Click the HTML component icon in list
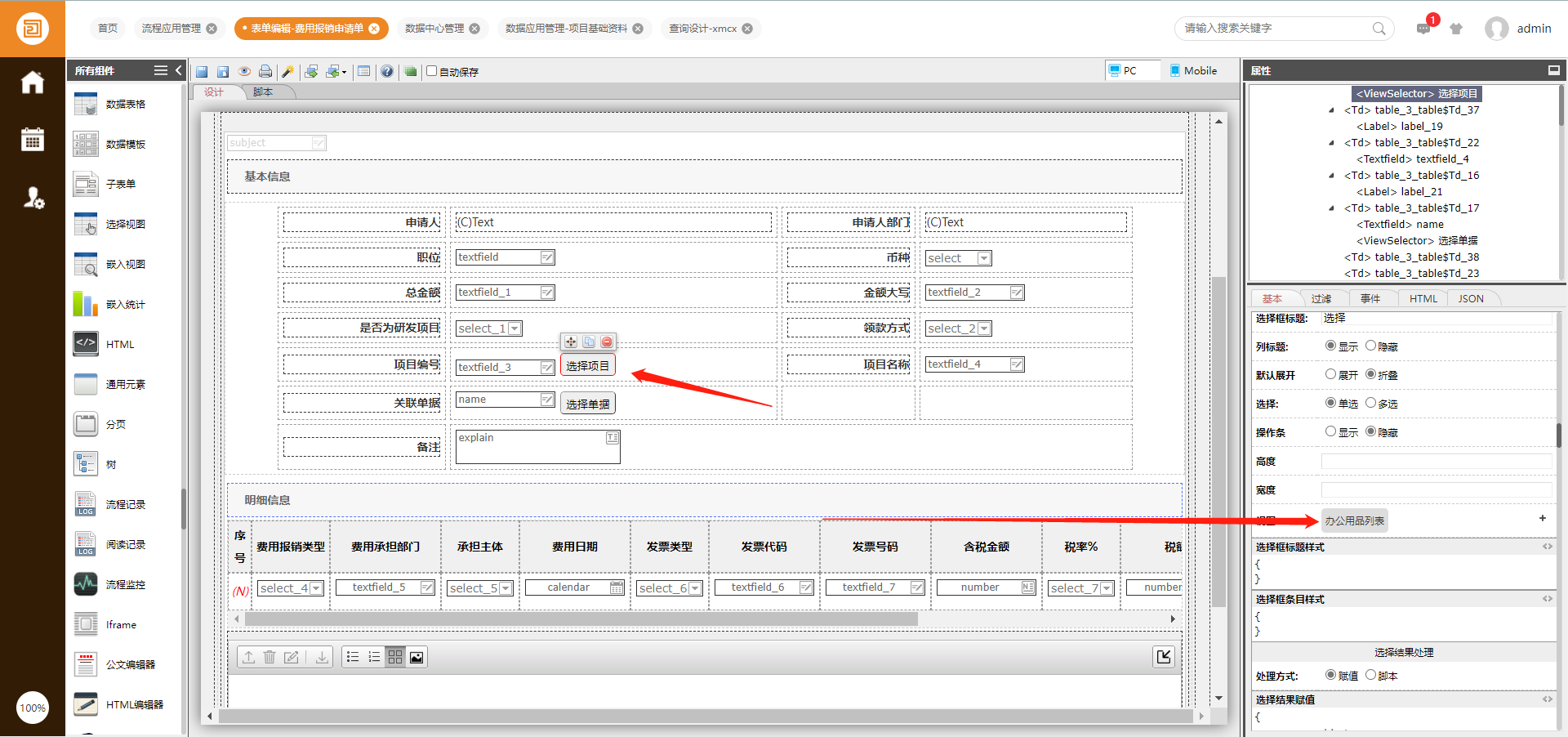This screenshot has height=737, width=1568. pos(86,343)
